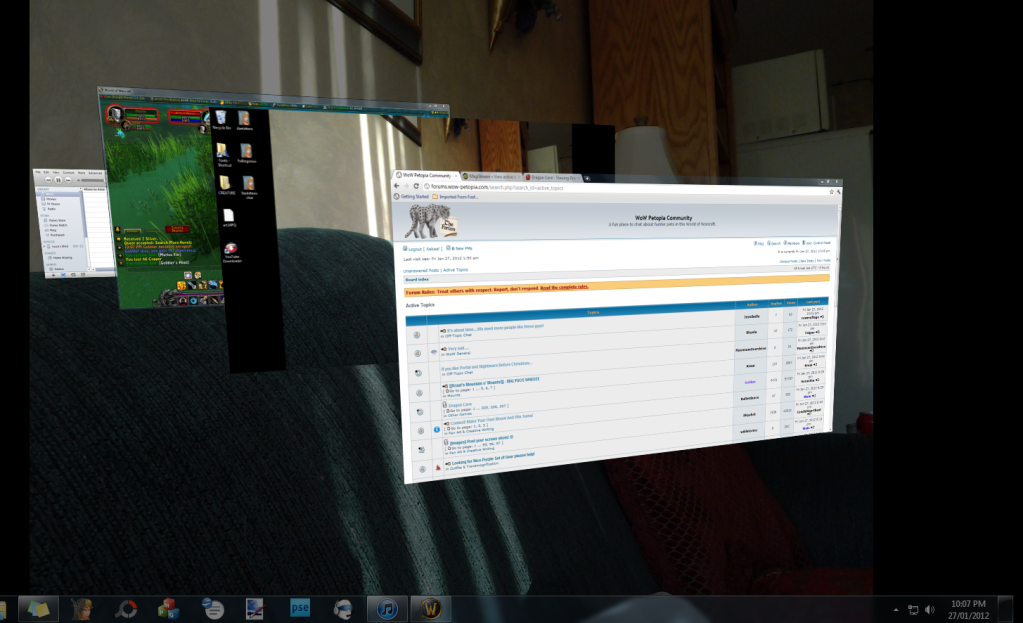Open the World of Warcraft taskbar icon
This screenshot has width=1023, height=623.
[x=430, y=609]
